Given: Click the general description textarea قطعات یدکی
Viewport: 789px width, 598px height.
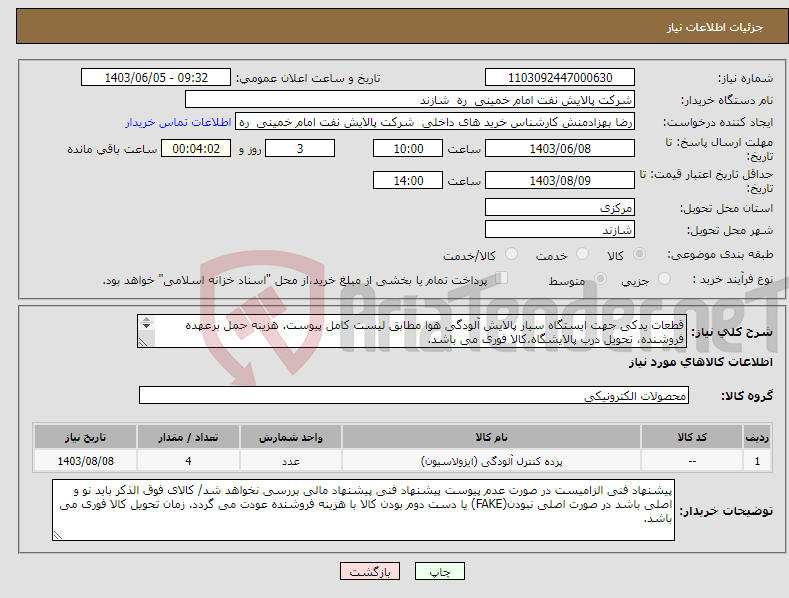Looking at the screenshot, I should click(412, 331).
